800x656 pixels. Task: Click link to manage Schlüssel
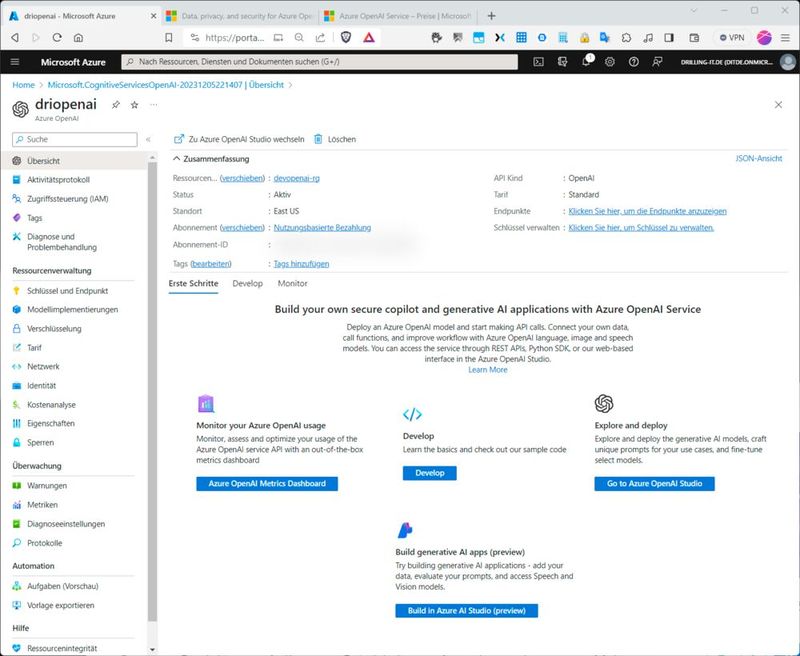(x=641, y=228)
